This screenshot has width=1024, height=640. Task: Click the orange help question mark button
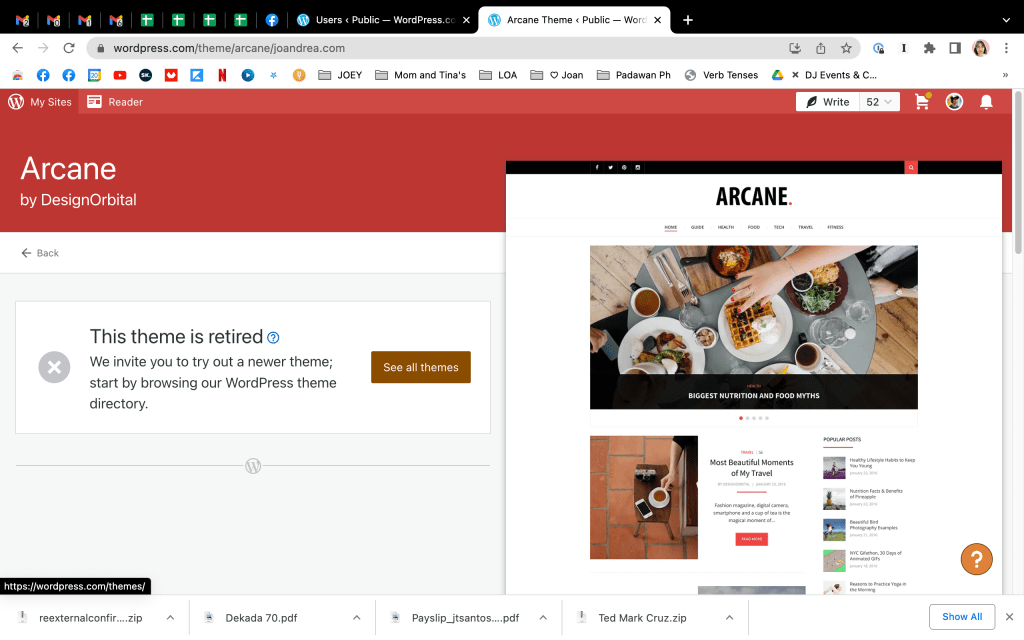pyautogui.click(x=976, y=559)
